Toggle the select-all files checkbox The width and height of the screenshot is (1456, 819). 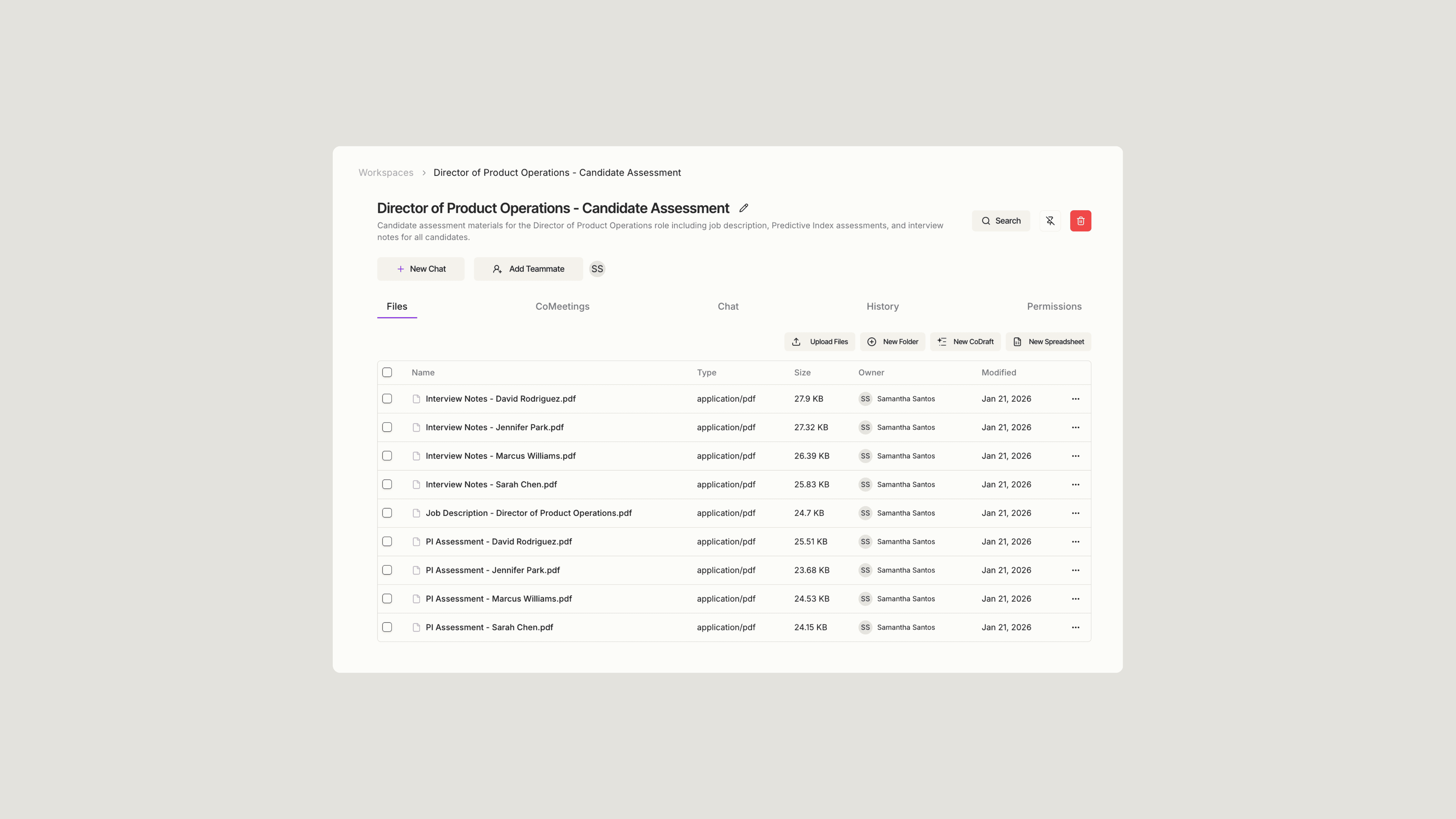[x=387, y=372]
